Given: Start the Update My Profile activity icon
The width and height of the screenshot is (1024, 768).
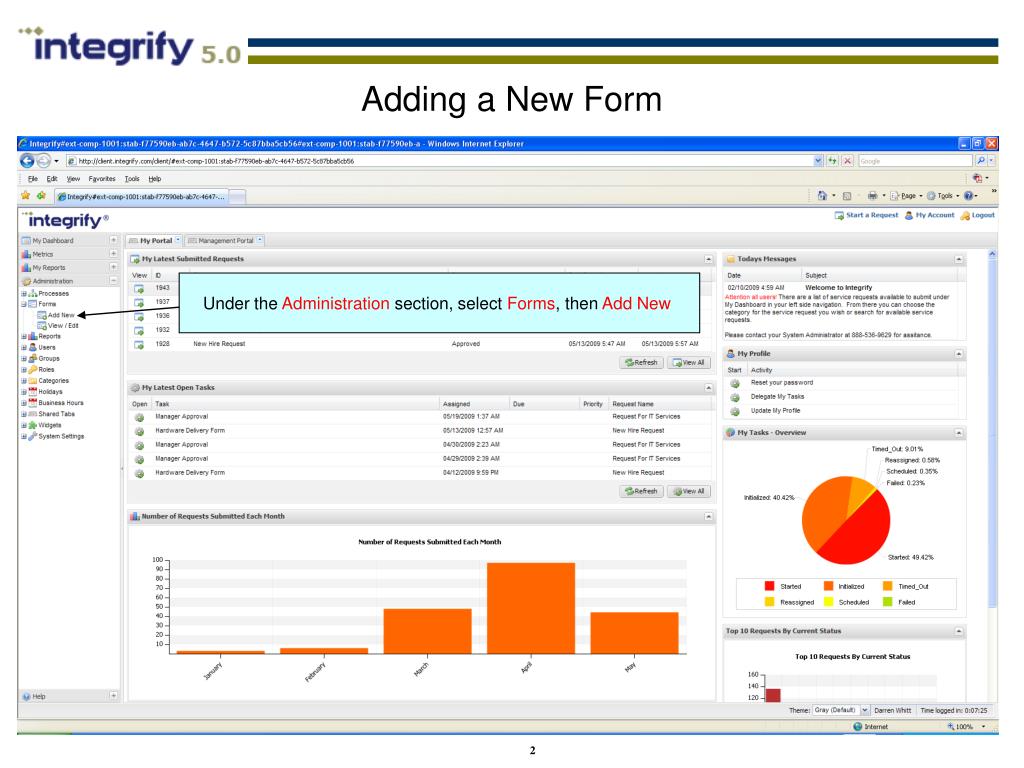Looking at the screenshot, I should tap(735, 411).
